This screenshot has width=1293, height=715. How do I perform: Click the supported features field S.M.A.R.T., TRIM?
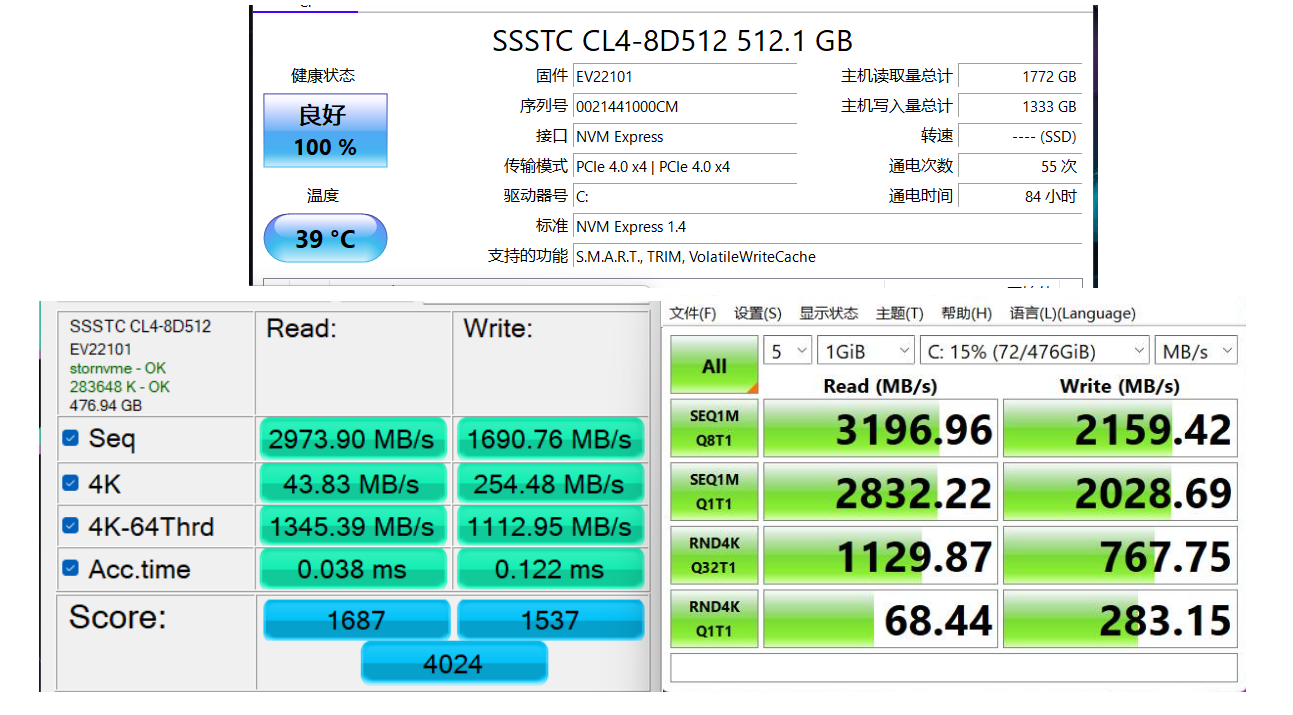828,256
